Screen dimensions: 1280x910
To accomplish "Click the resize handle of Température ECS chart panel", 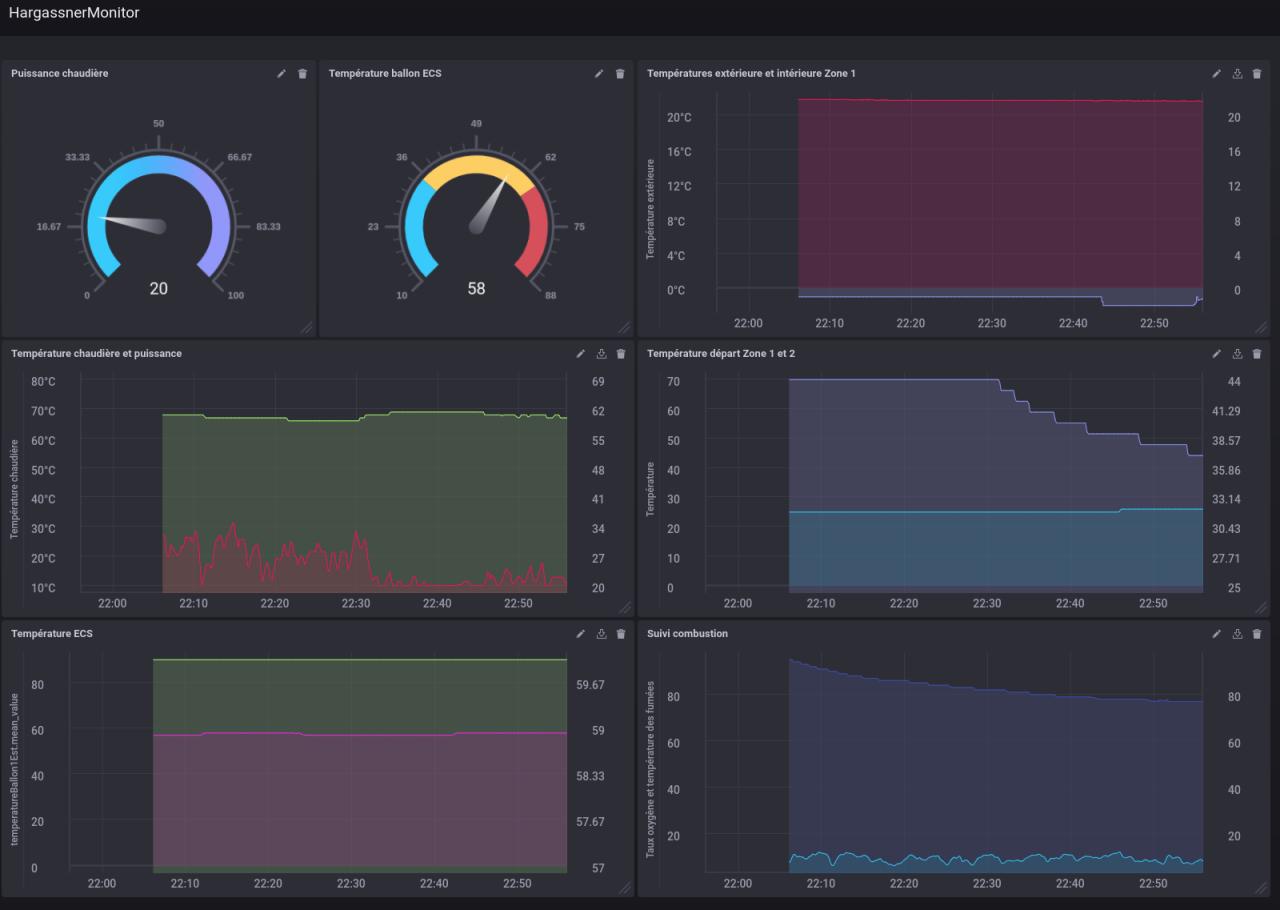I will [625, 887].
